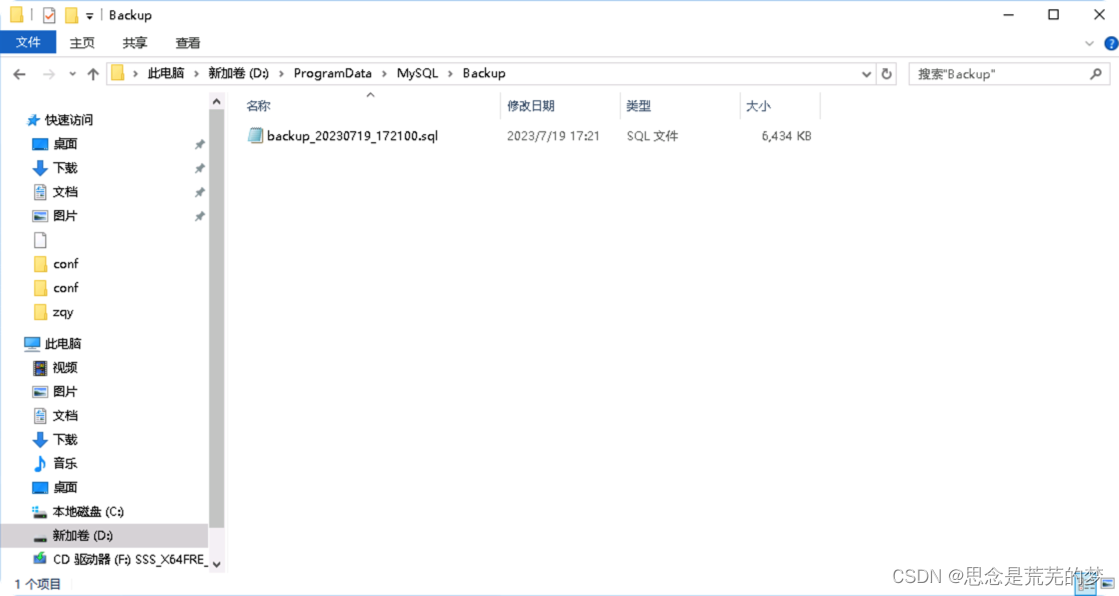The width and height of the screenshot is (1119, 596).
Task: Open 本地磁盘 (C:) drive
Action: pyautogui.click(x=88, y=512)
